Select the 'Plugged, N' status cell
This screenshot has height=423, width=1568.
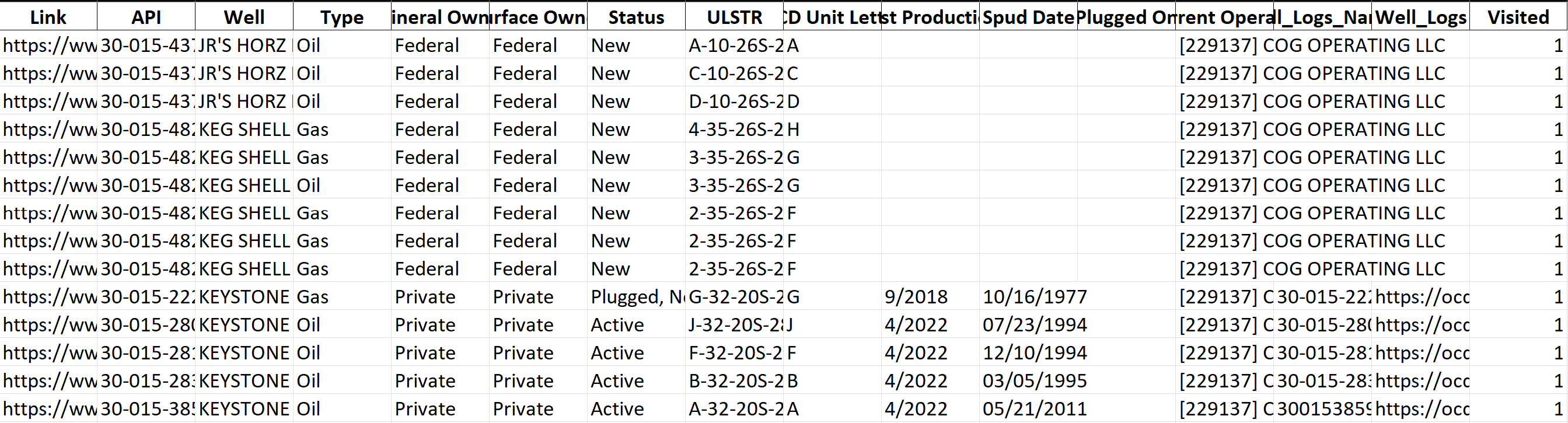[x=636, y=297]
